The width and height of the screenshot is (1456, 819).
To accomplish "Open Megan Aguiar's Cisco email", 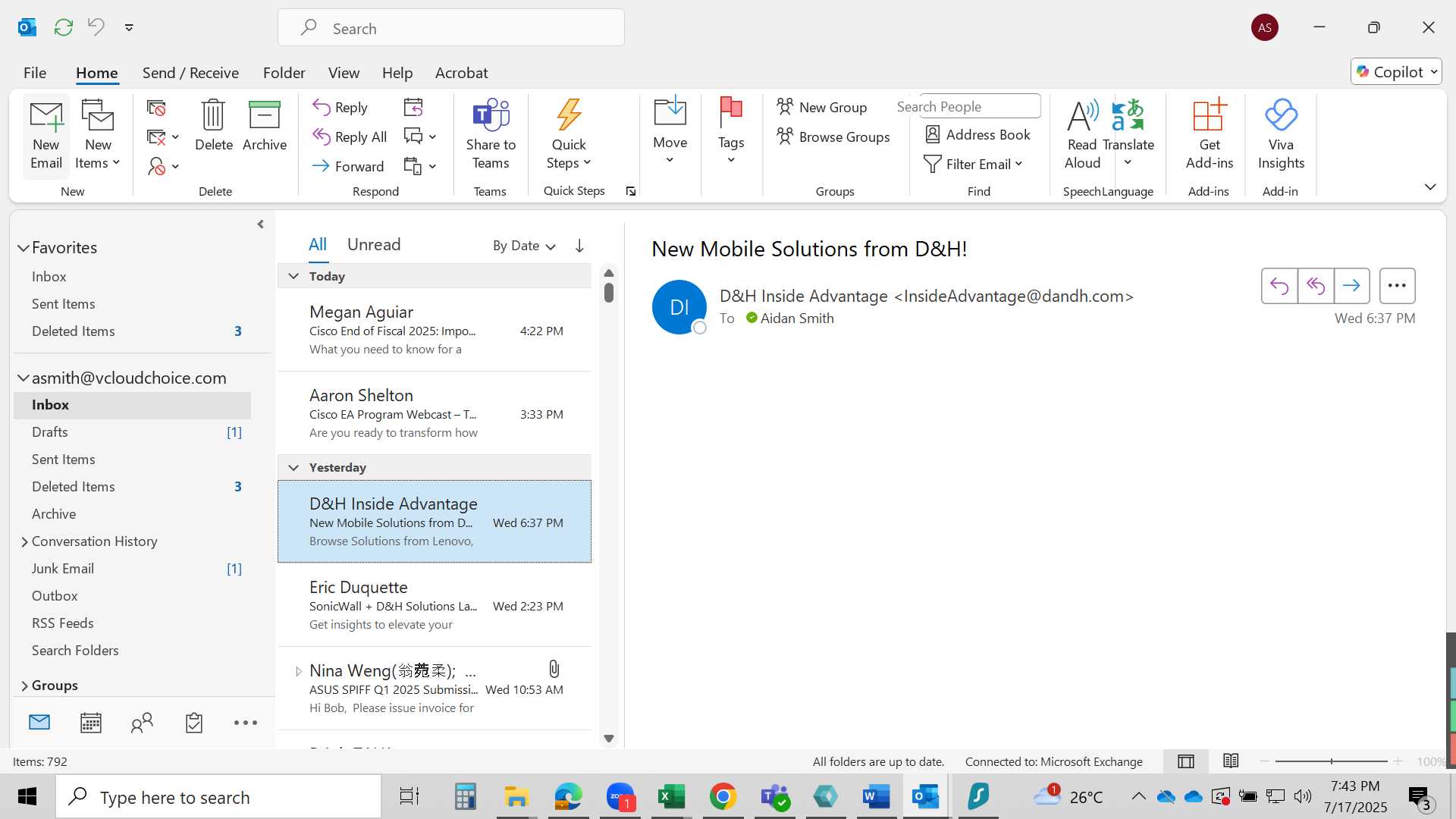I will pos(435,330).
